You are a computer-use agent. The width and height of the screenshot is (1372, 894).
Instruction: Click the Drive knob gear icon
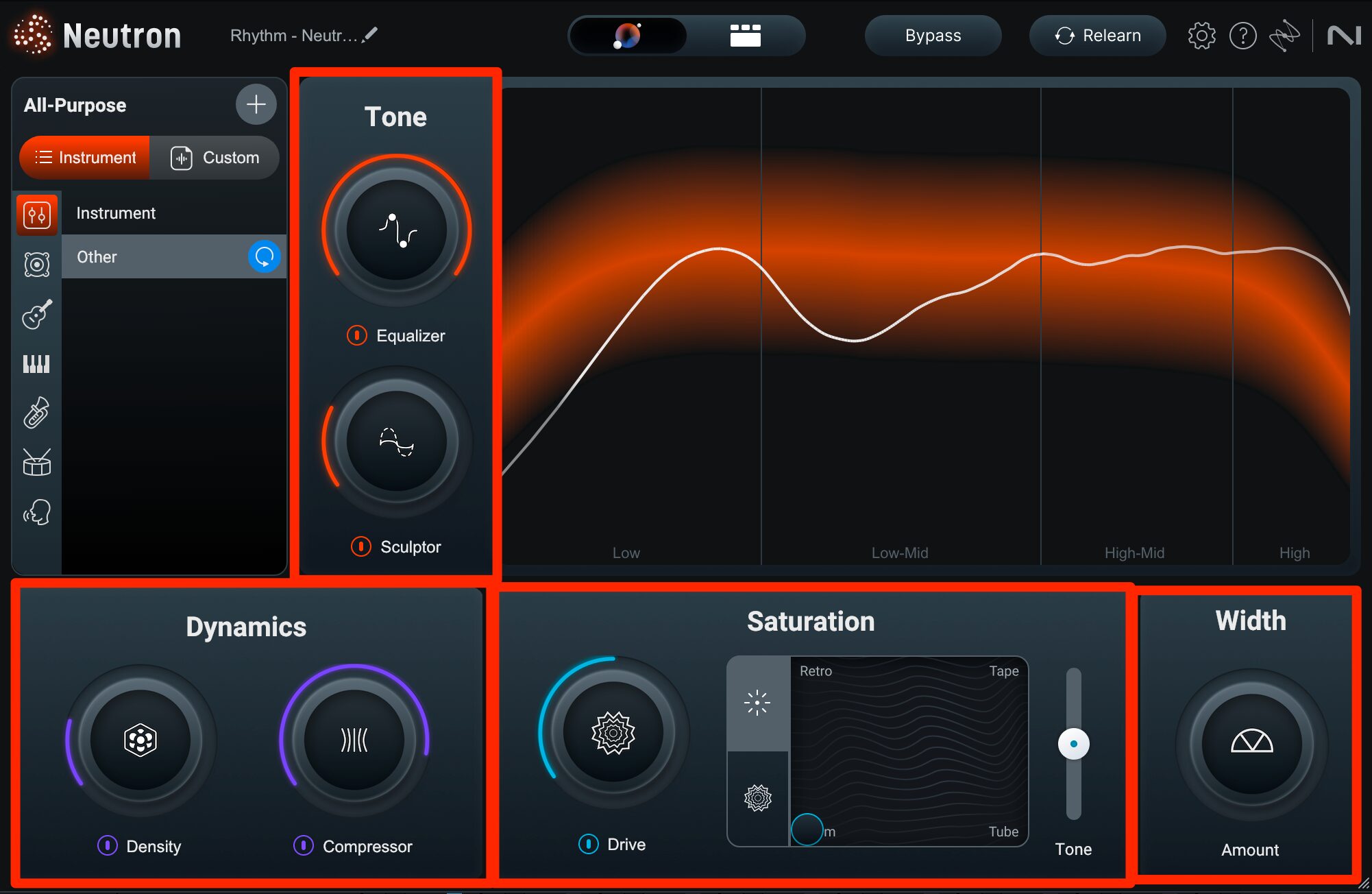tap(613, 732)
